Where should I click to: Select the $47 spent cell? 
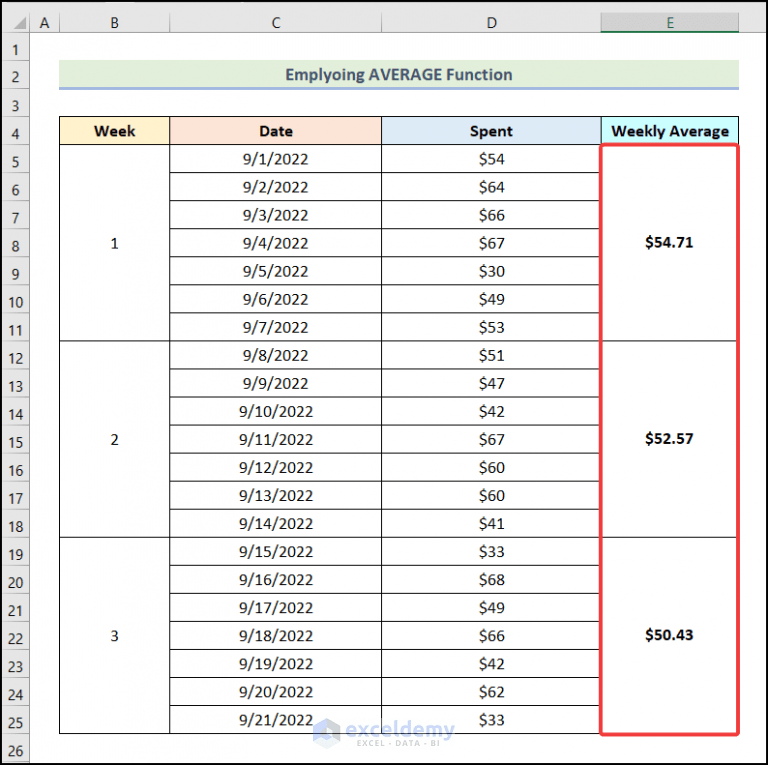coord(491,383)
